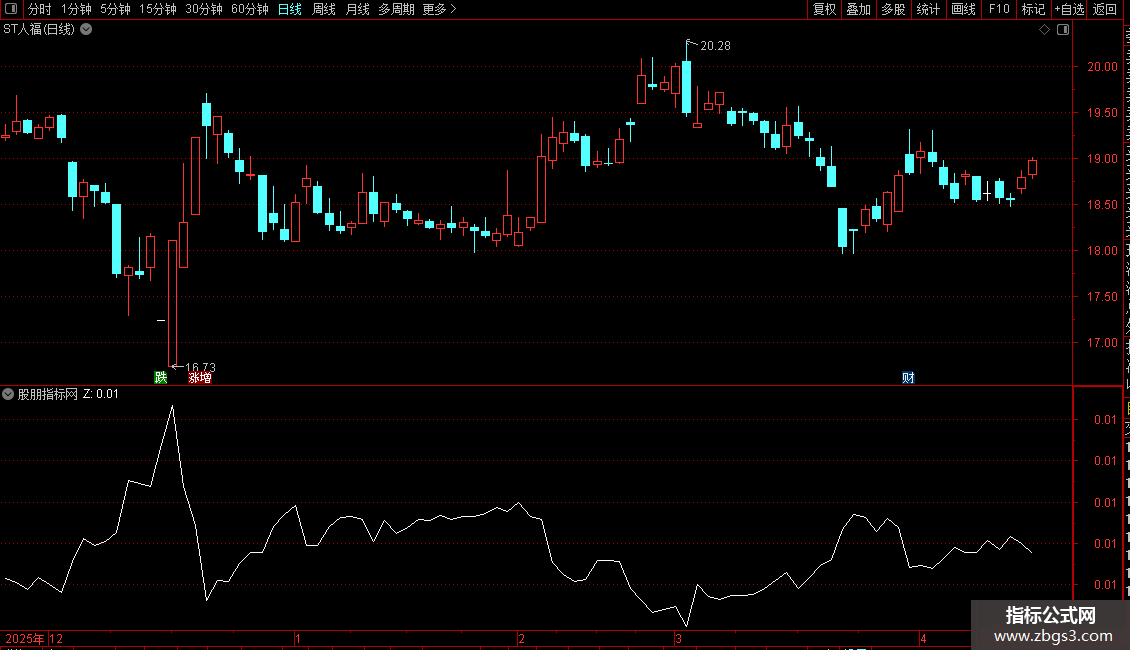1130x650 pixels.
Task: Open the 股朋指标网 indicator dropdown circle
Action: coord(8,394)
